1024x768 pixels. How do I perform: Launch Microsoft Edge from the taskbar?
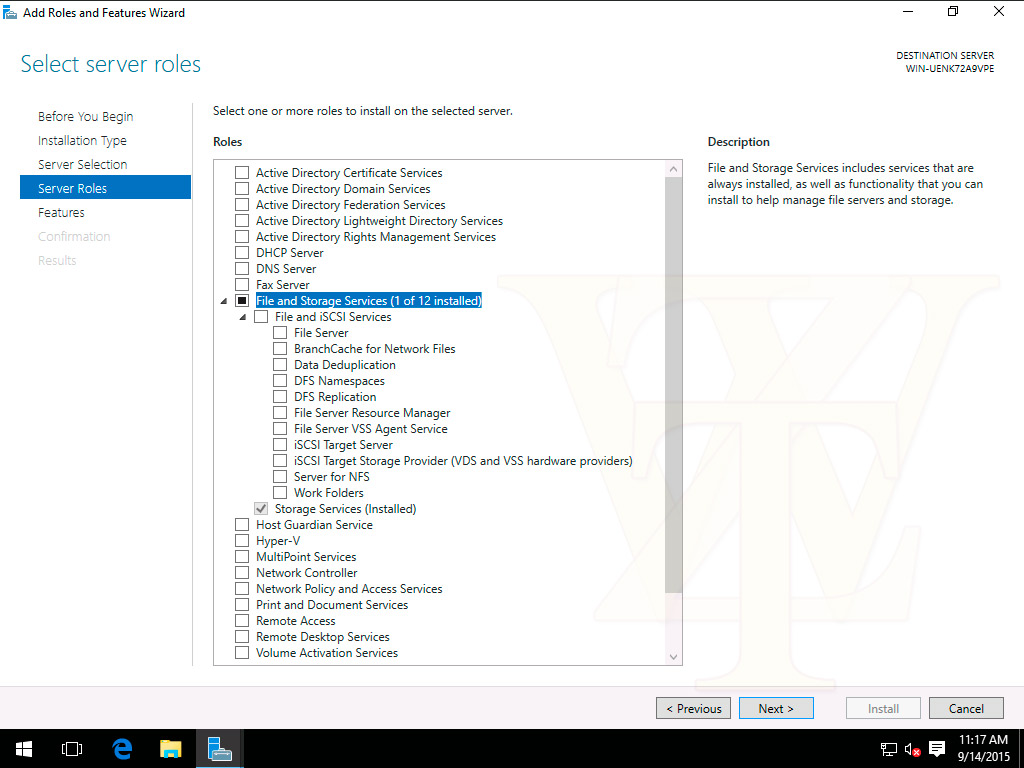click(122, 748)
